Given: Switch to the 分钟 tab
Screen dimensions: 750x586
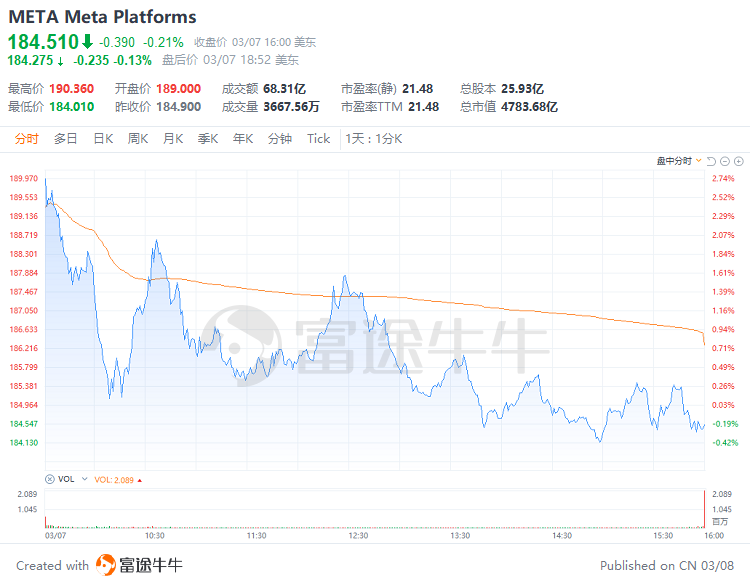Looking at the screenshot, I should [280, 139].
